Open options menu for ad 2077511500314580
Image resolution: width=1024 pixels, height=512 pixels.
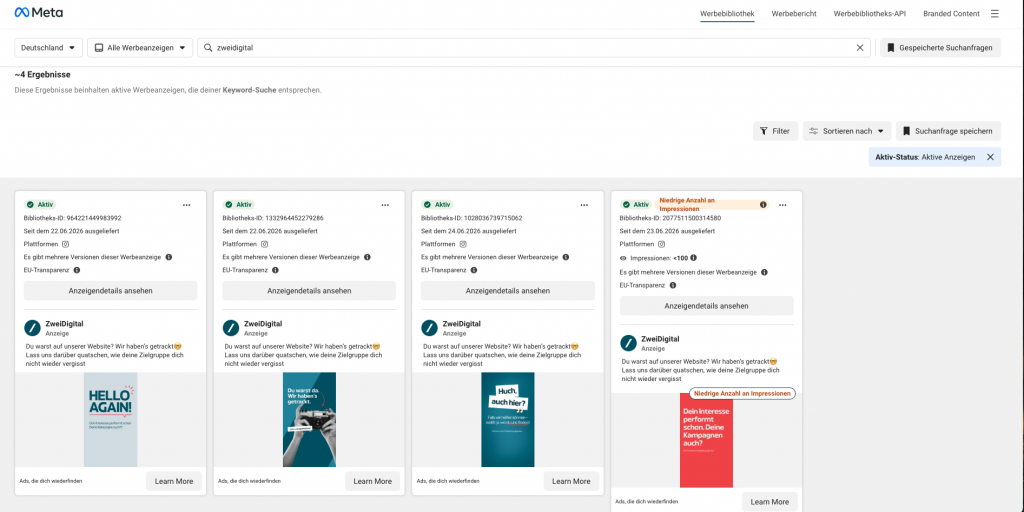click(782, 205)
